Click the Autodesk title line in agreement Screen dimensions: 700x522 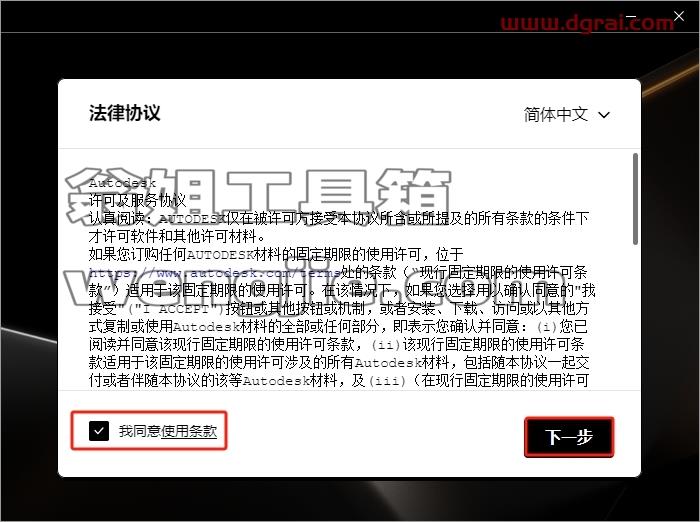tap(122, 183)
